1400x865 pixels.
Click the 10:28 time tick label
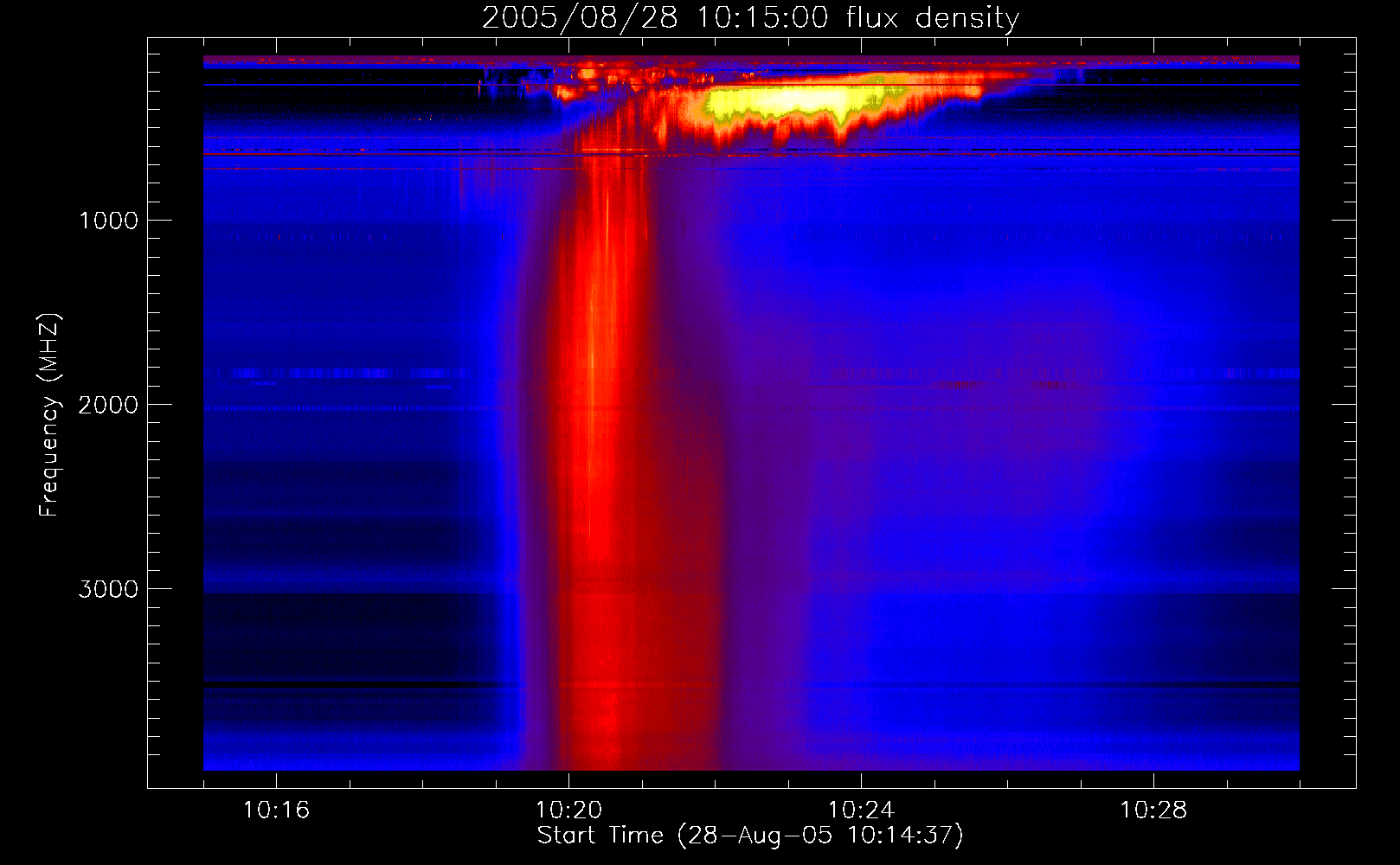[x=1153, y=810]
